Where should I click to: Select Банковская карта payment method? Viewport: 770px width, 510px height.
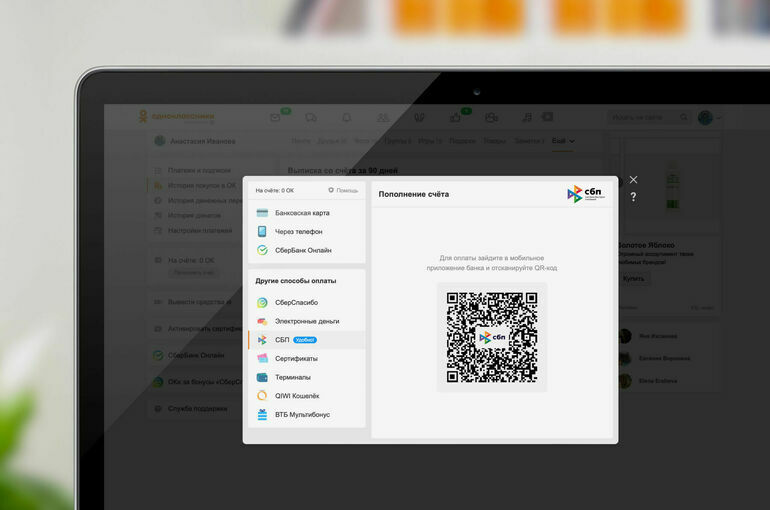tap(301, 213)
